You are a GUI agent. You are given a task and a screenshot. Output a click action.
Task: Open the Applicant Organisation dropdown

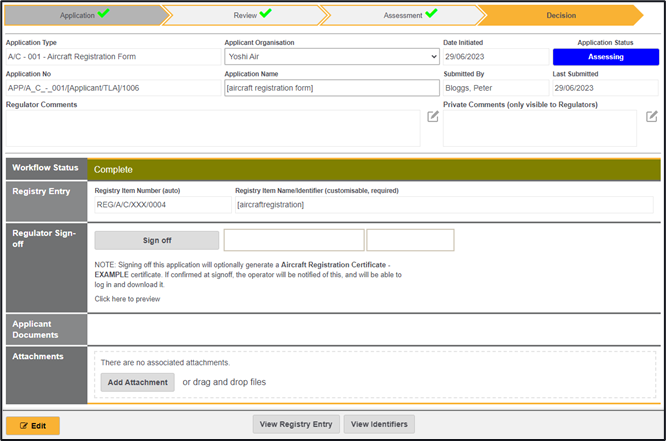click(x=331, y=57)
